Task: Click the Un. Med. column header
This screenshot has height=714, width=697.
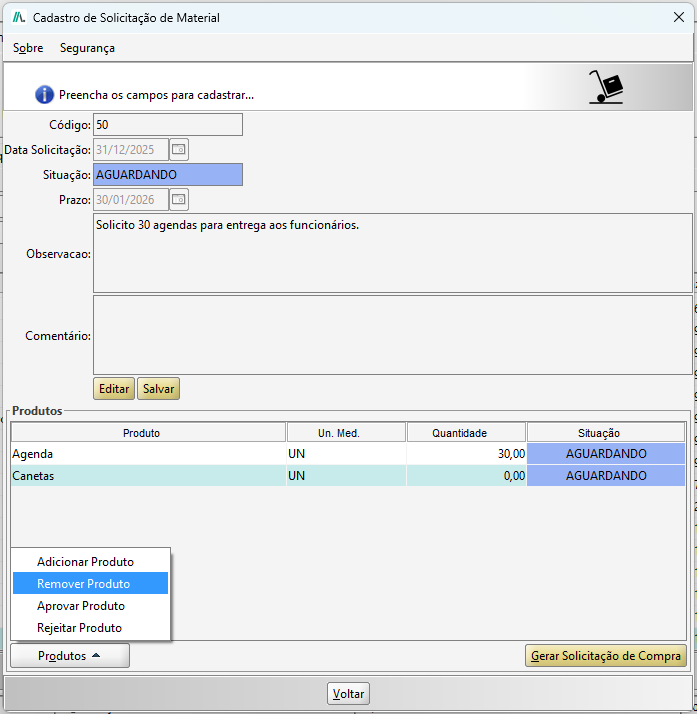Action: point(346,433)
